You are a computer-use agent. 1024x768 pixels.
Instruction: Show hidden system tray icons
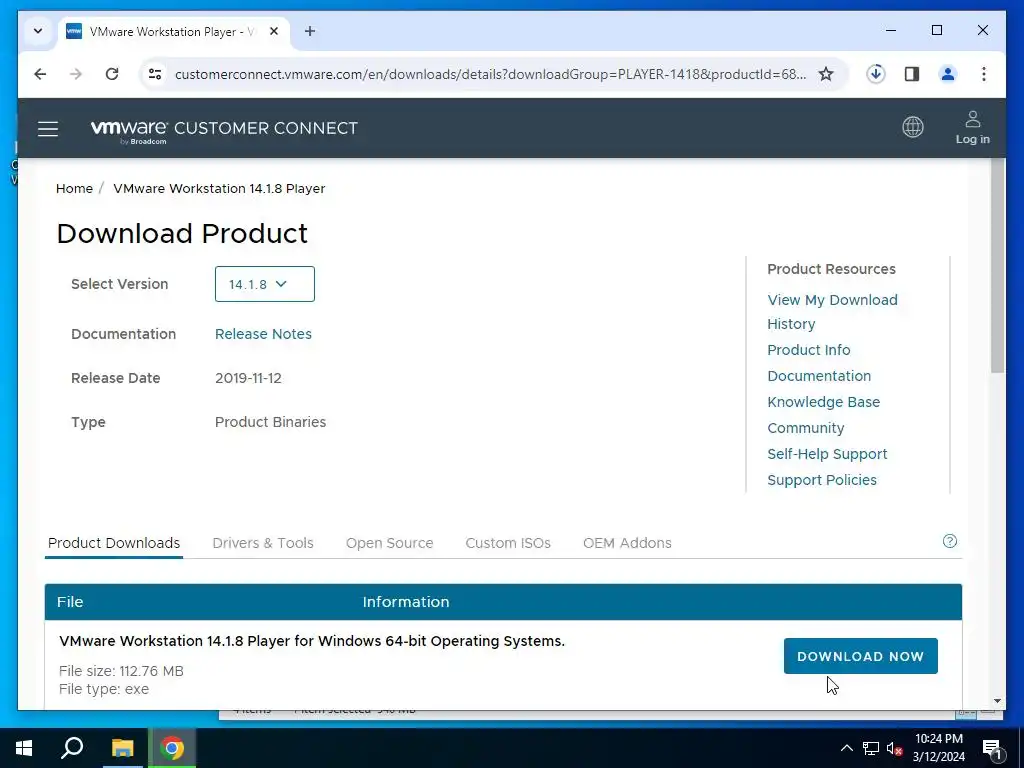(x=846, y=748)
